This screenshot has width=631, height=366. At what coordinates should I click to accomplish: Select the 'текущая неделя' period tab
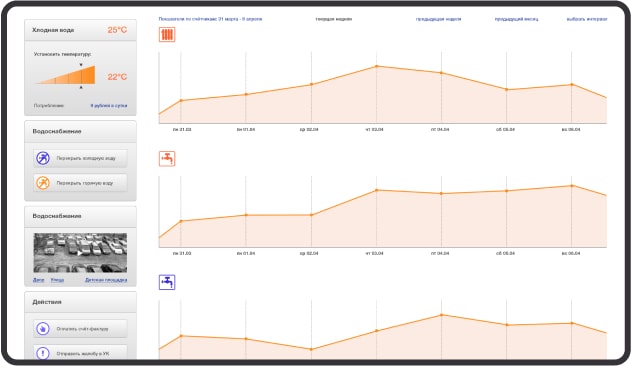[x=334, y=19]
